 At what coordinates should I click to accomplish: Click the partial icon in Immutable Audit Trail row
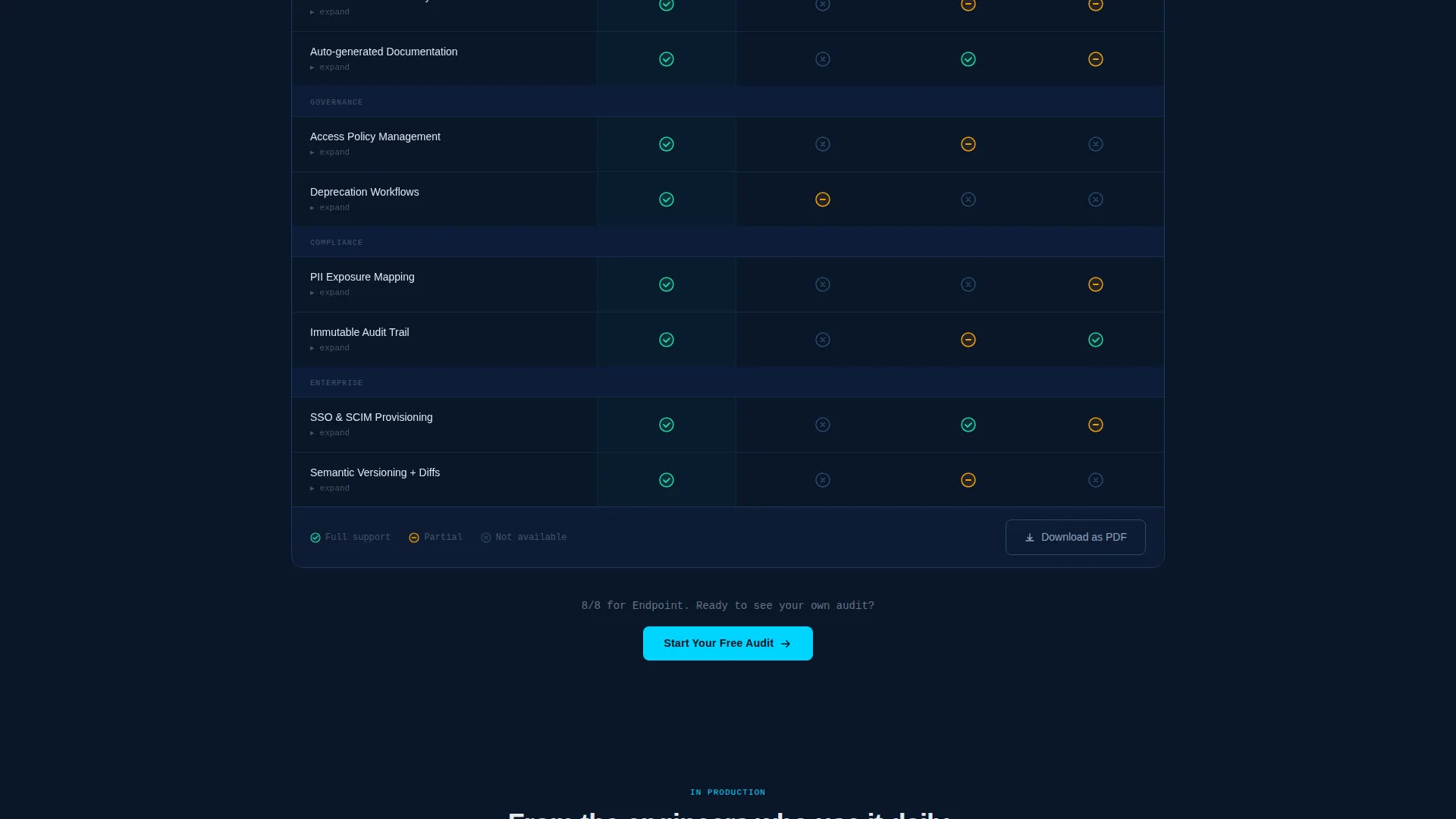(968, 340)
